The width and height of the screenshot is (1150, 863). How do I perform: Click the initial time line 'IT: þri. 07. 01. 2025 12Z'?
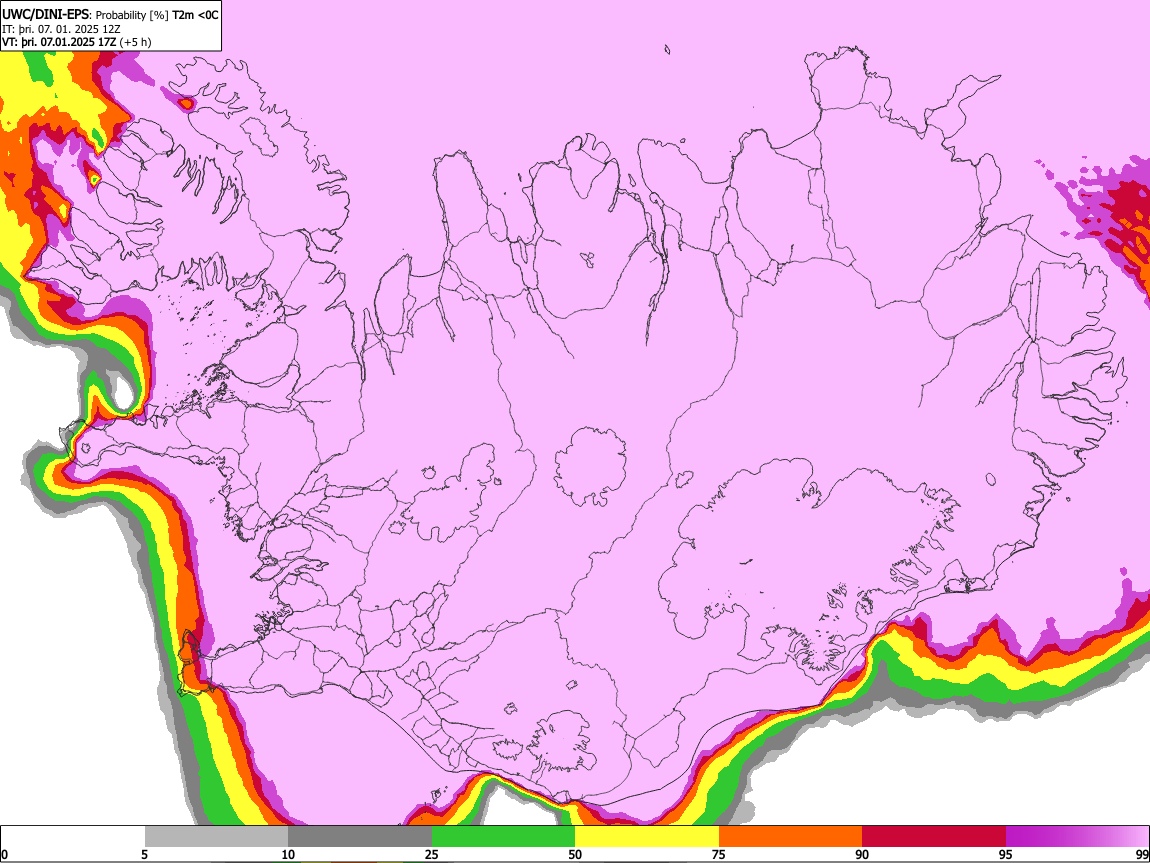tap(61, 29)
